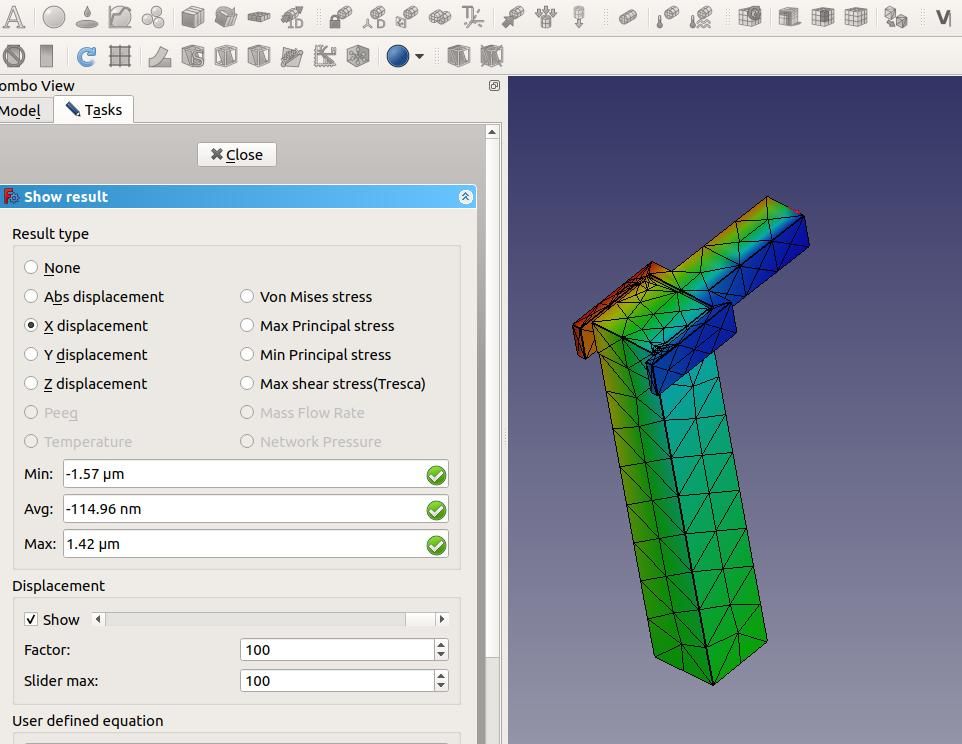
Task: Increase the Slider max value
Action: [441, 675]
